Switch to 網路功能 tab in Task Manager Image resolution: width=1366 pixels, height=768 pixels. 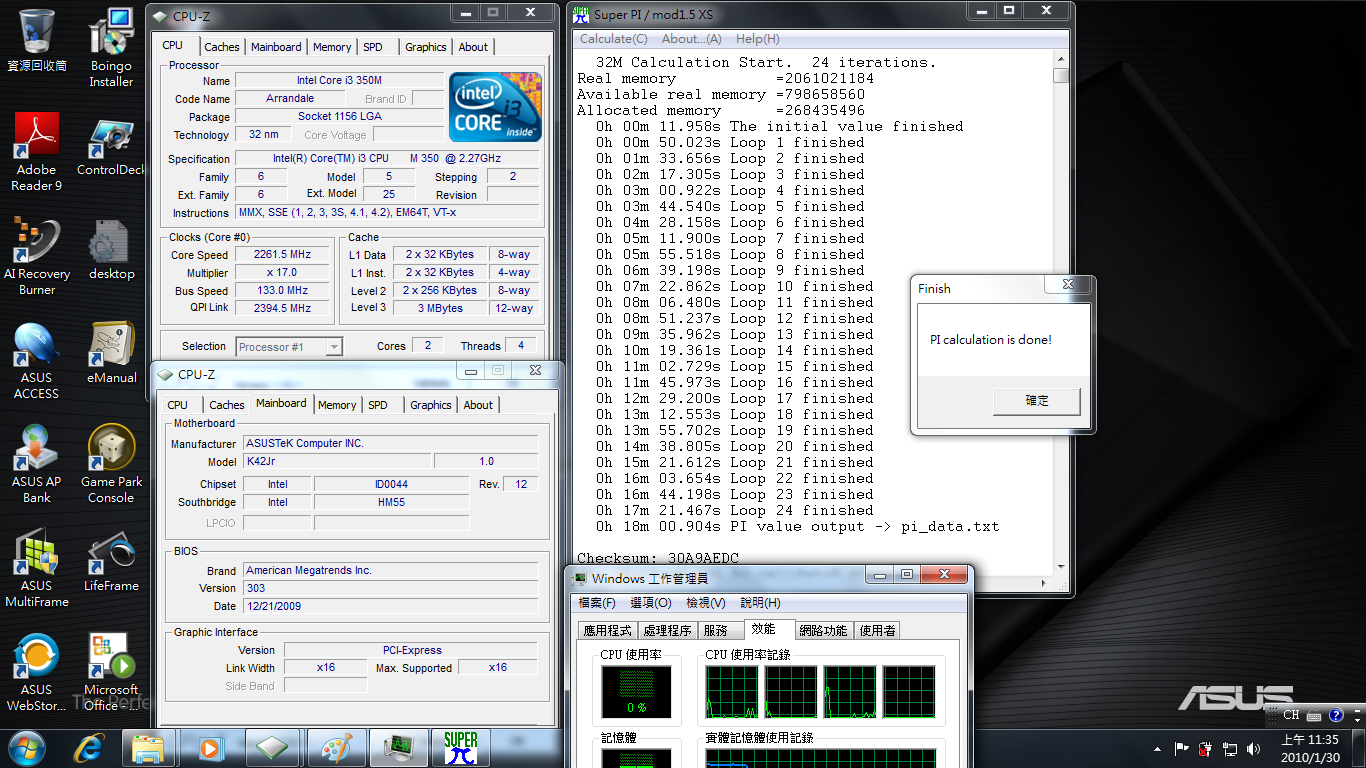pyautogui.click(x=824, y=630)
